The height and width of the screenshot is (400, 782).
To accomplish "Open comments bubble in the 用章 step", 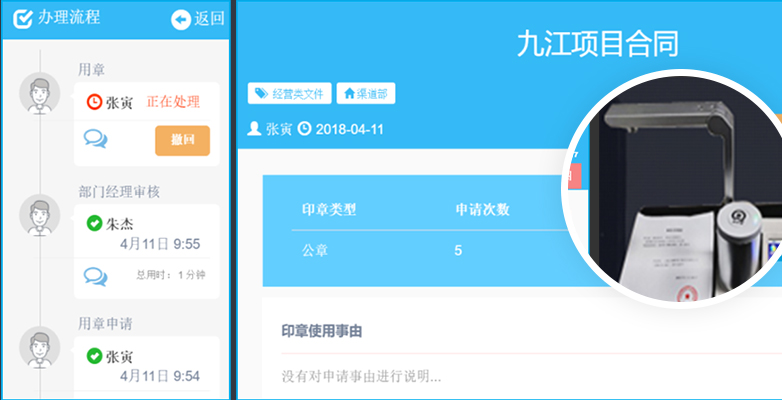I will (96, 140).
